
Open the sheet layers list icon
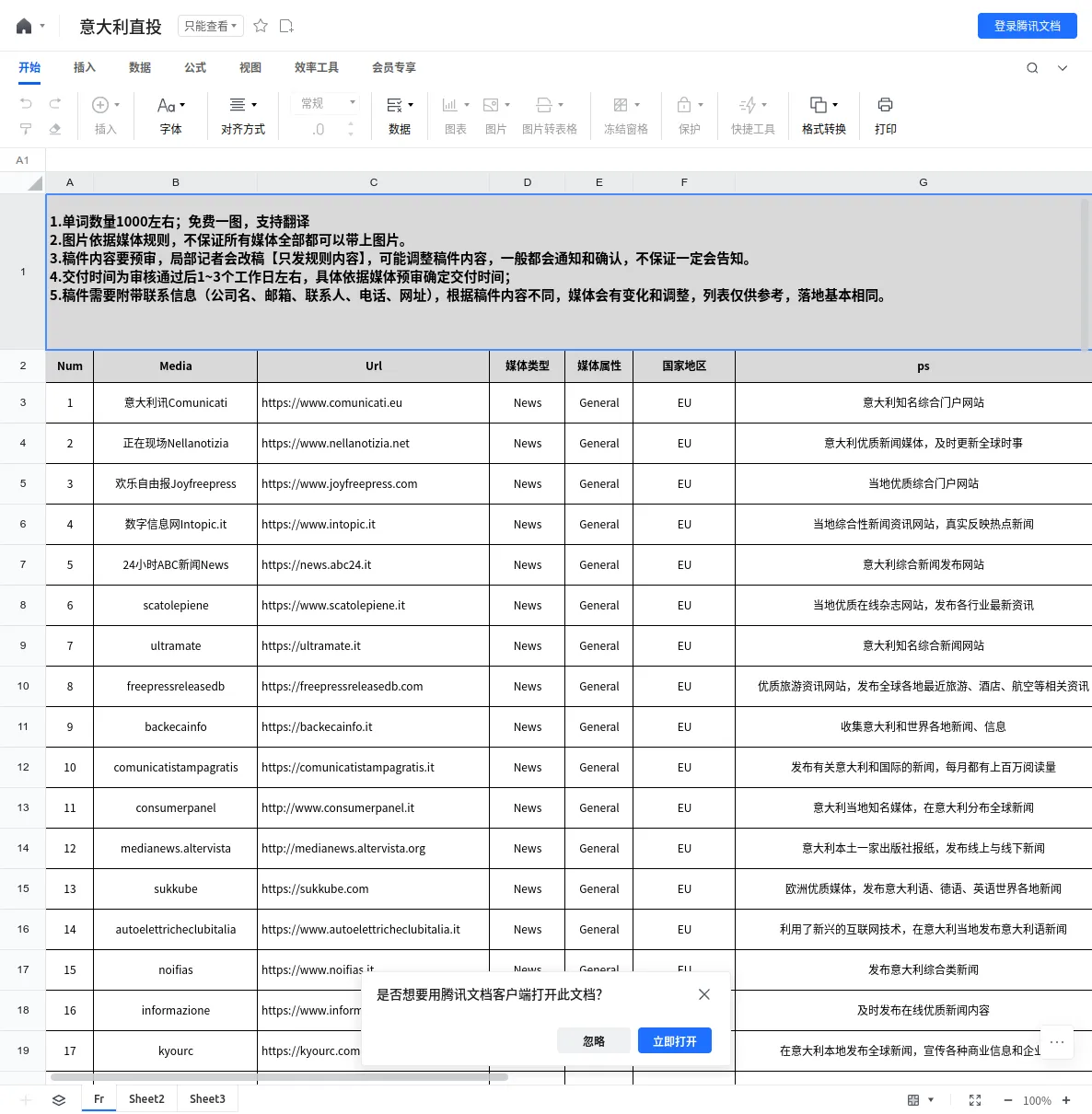[x=59, y=1100]
